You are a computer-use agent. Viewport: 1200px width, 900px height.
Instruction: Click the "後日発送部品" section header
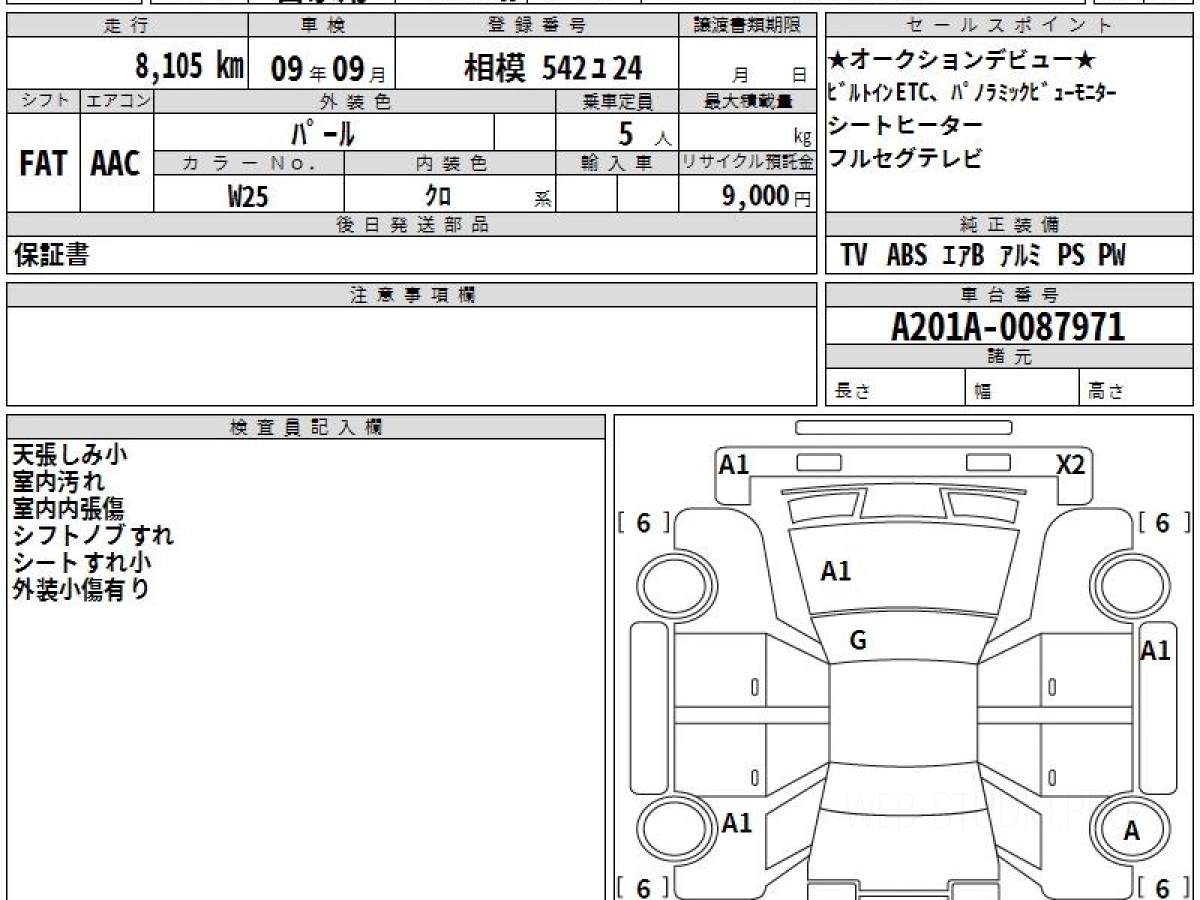[411, 225]
